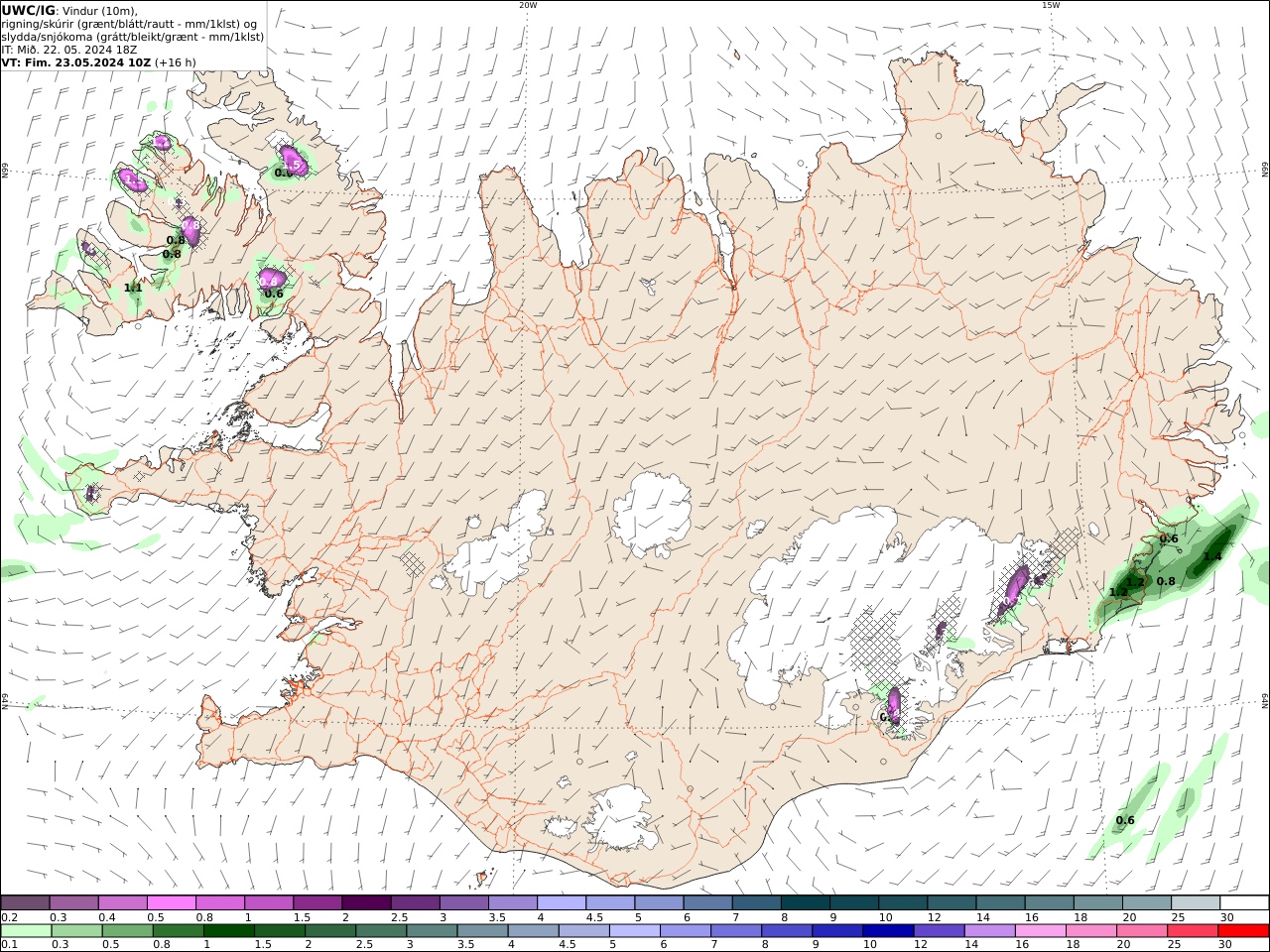Click the bright pink 0.5–0.8 snow scale swatch
The image size is (1270, 952).
[171, 902]
